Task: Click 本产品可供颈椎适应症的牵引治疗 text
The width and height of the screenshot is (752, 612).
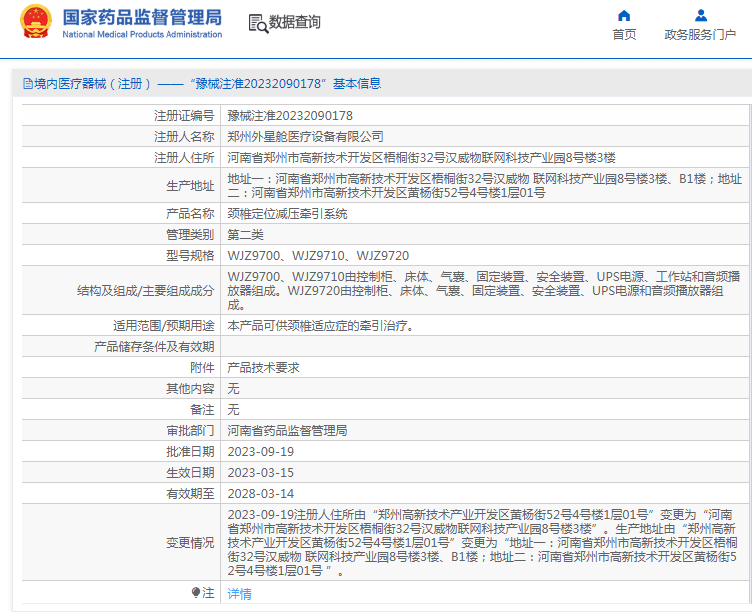Action: point(320,326)
